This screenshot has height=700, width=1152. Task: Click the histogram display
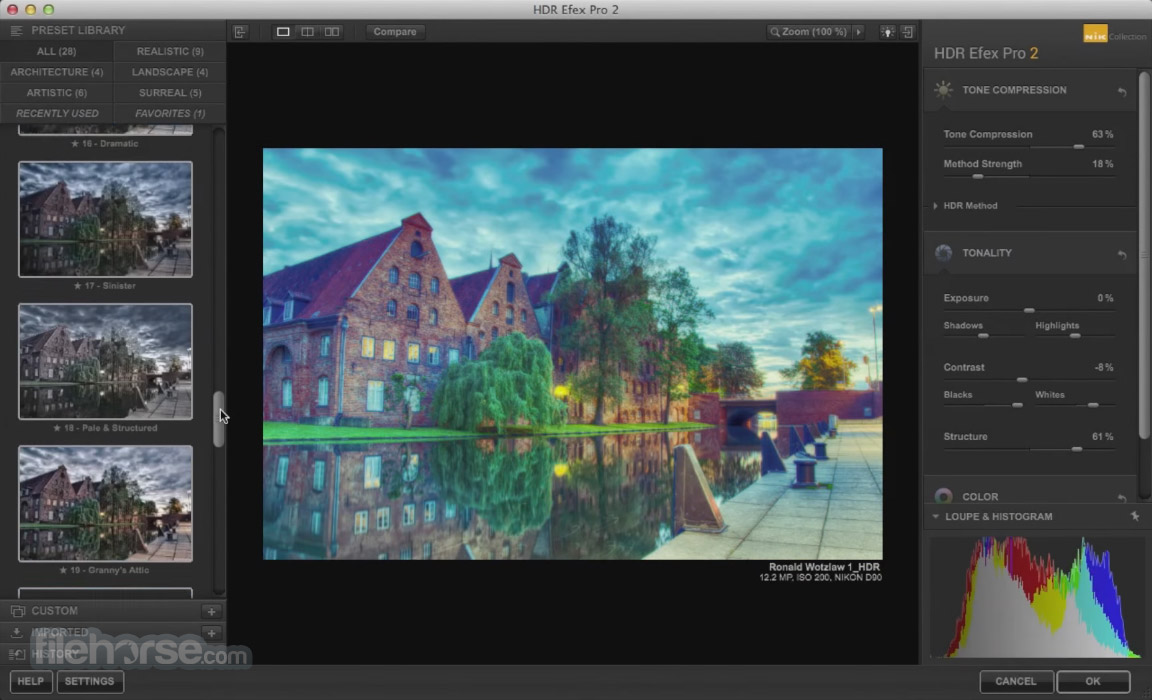(x=1036, y=596)
